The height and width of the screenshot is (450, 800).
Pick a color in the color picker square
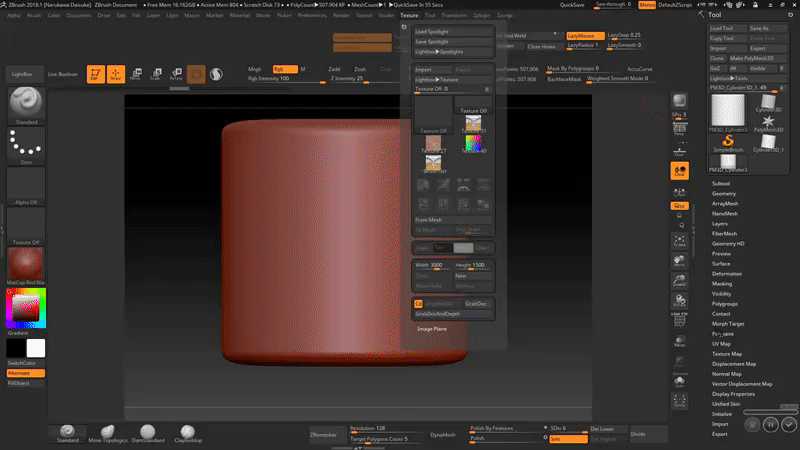(26, 308)
